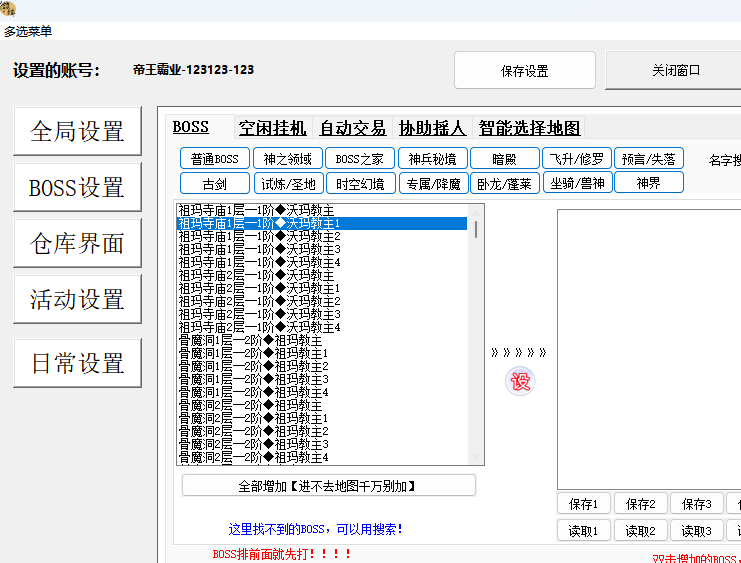Select the 坐骑/兽神 category
The width and height of the screenshot is (741, 563).
coord(578,182)
